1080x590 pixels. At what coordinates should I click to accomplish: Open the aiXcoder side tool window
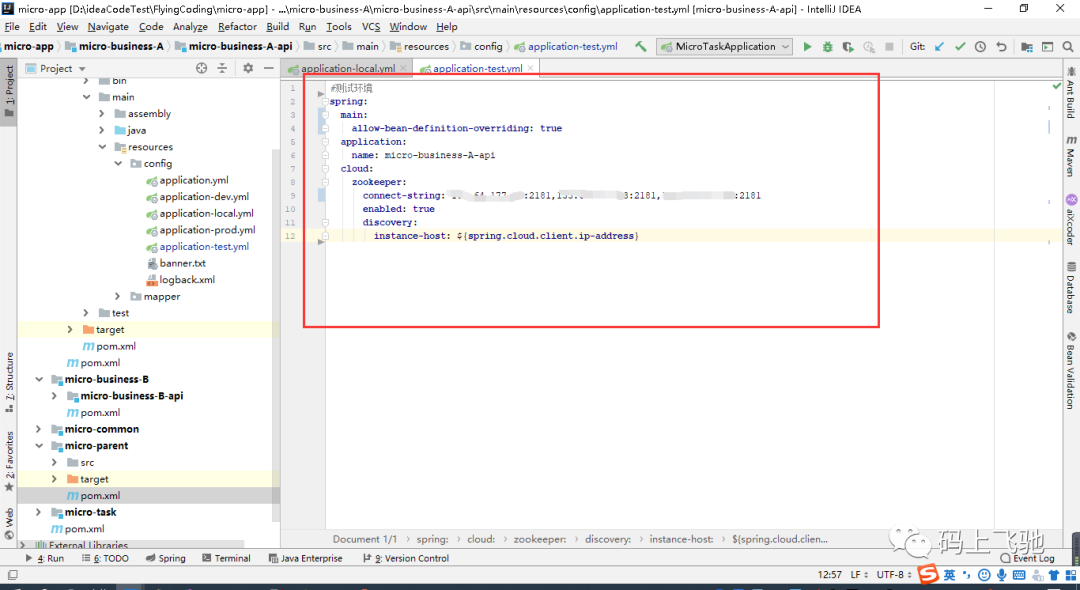[1071, 220]
